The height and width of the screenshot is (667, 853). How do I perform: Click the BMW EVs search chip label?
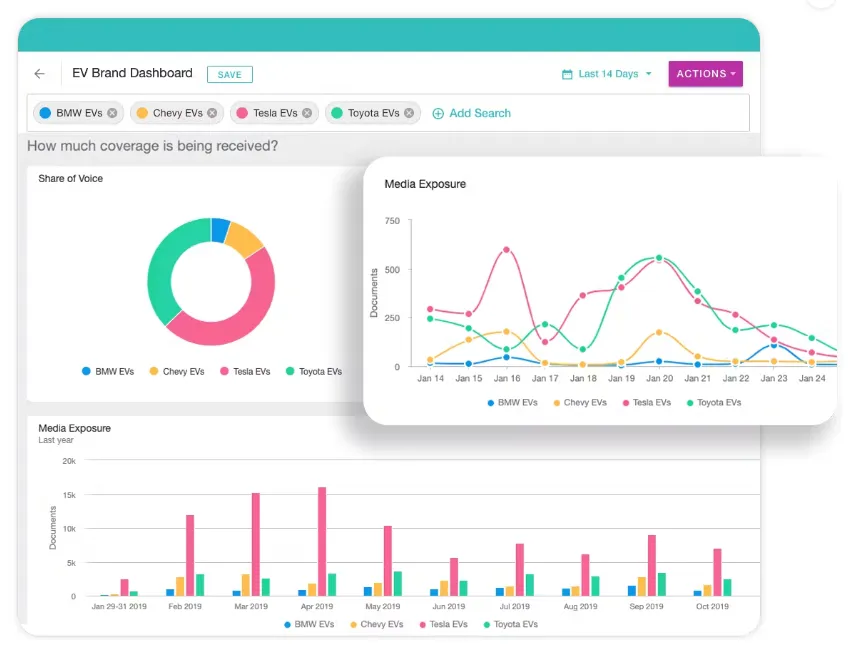(79, 113)
